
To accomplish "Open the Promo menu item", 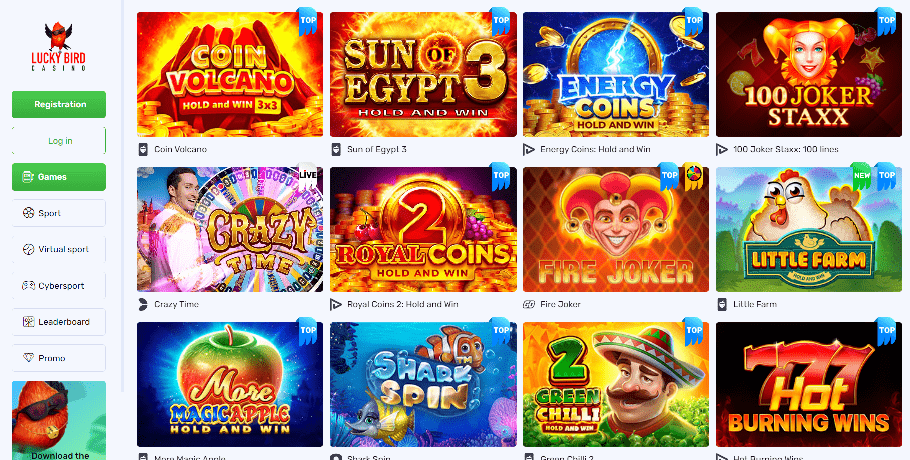I will point(59,358).
